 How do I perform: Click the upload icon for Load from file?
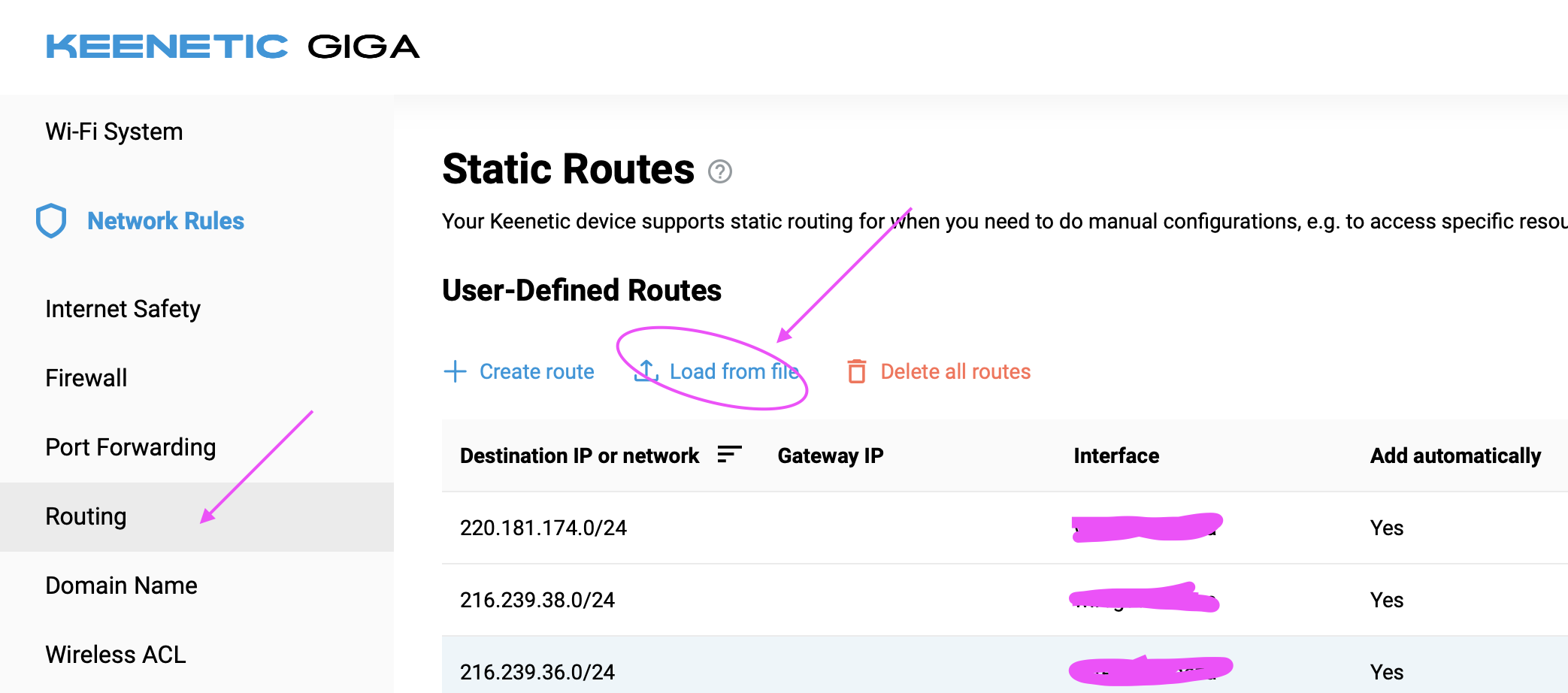click(646, 371)
